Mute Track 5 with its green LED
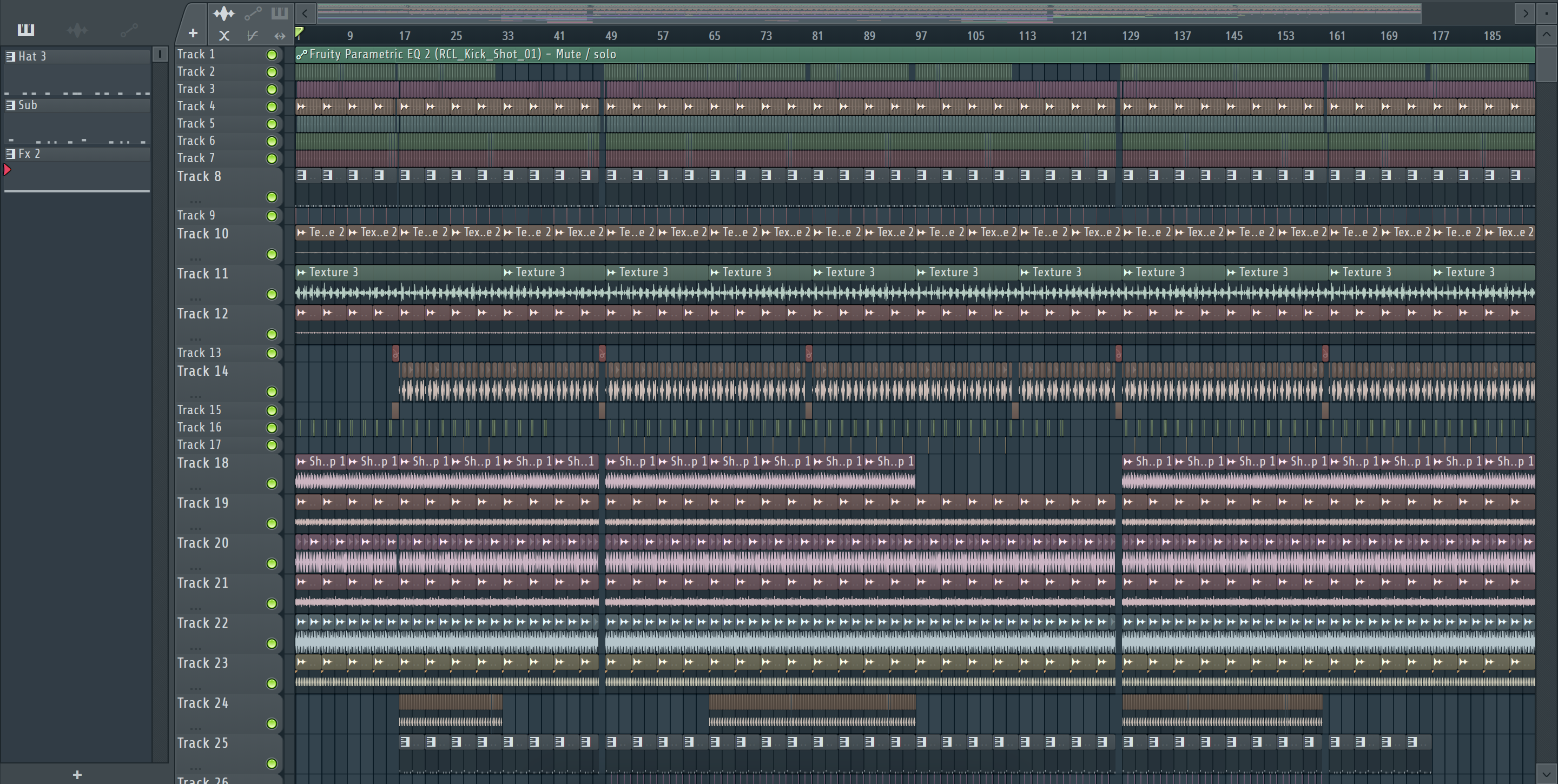Image resolution: width=1558 pixels, height=784 pixels. (272, 124)
